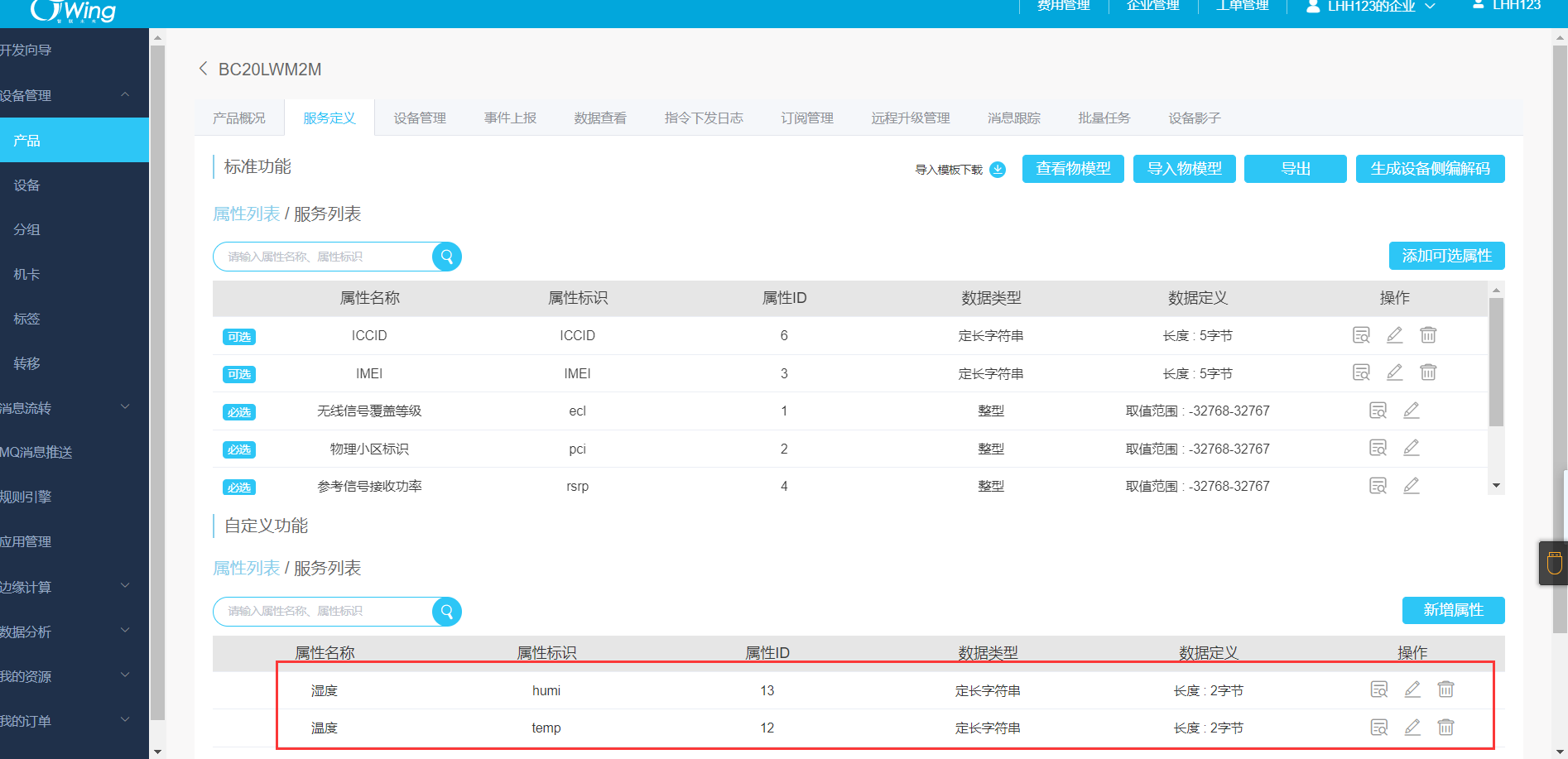Edit the ecl property row

click(x=1412, y=411)
